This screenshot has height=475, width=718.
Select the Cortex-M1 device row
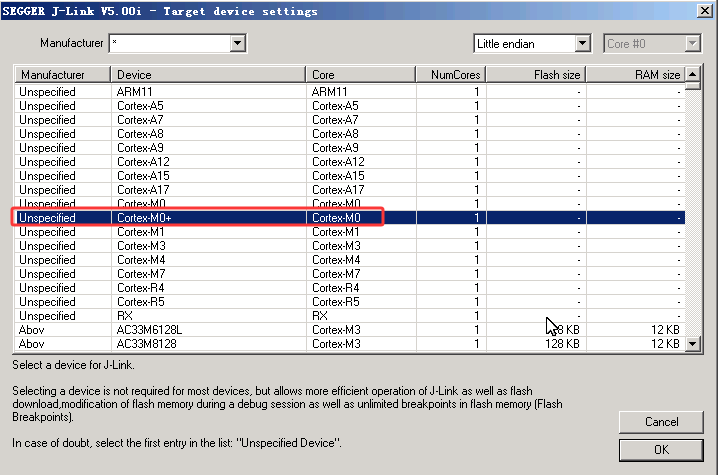[350, 232]
